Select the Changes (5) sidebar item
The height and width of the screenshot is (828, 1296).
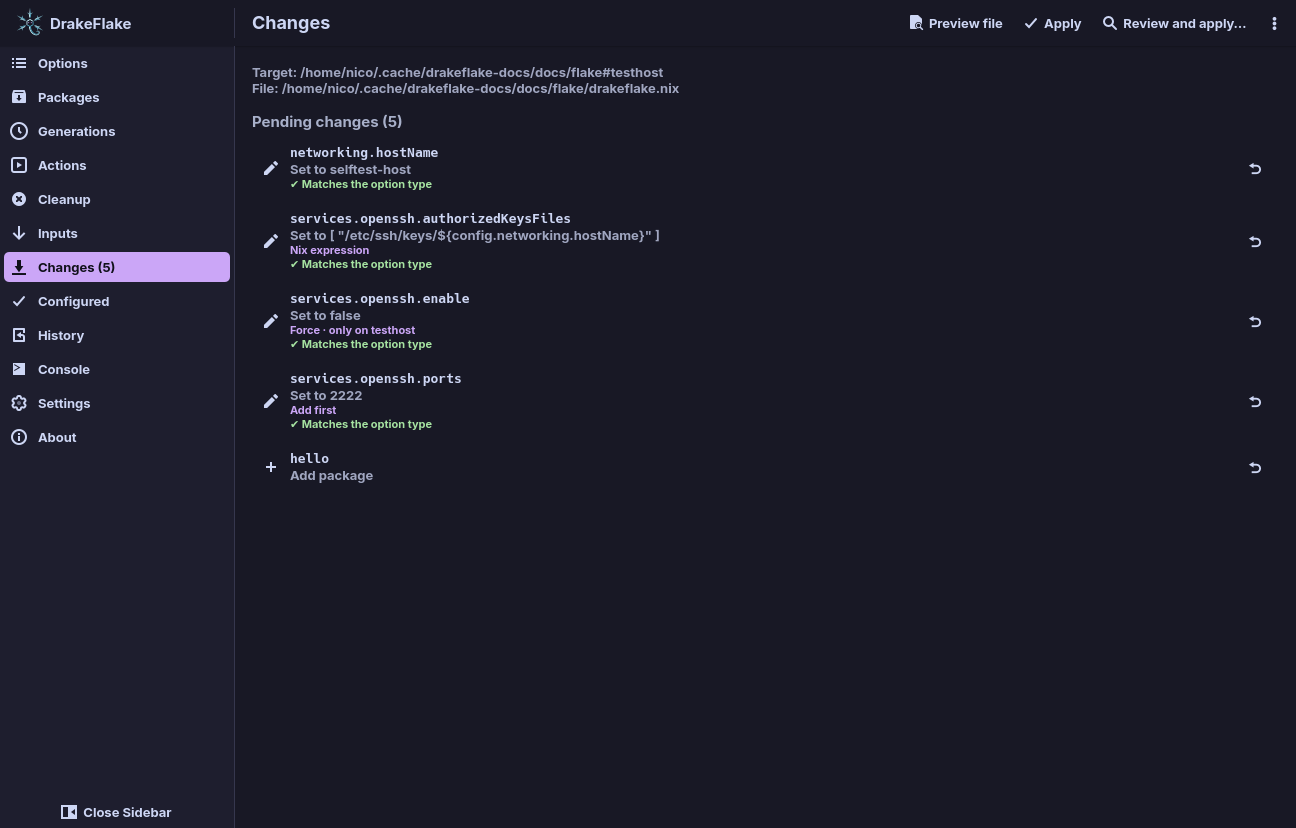pos(117,267)
